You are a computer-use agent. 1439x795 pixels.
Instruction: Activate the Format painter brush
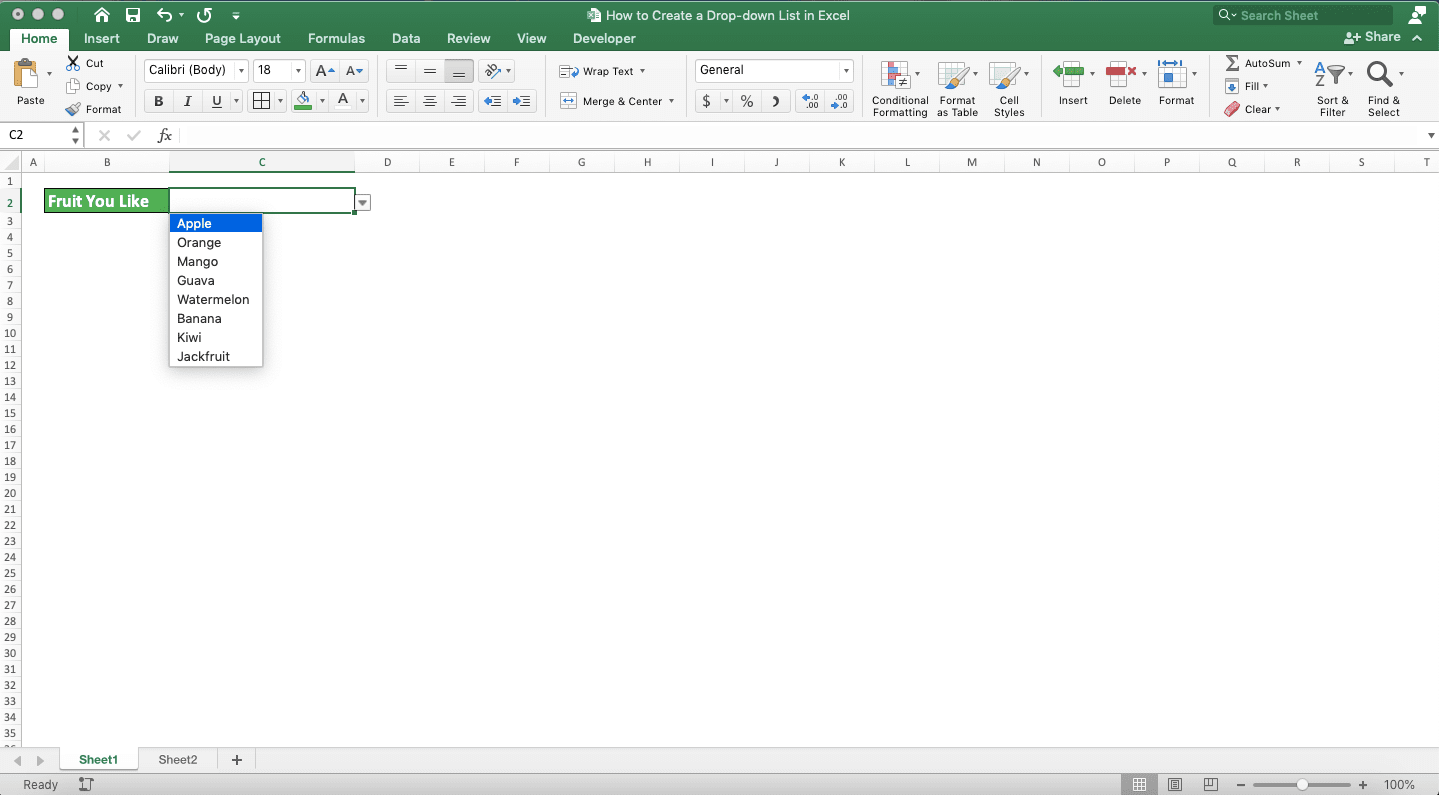pos(73,109)
